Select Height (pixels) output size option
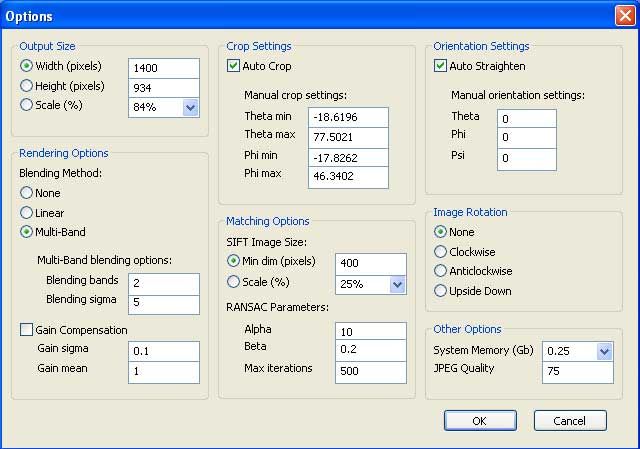 pyautogui.click(x=27, y=86)
